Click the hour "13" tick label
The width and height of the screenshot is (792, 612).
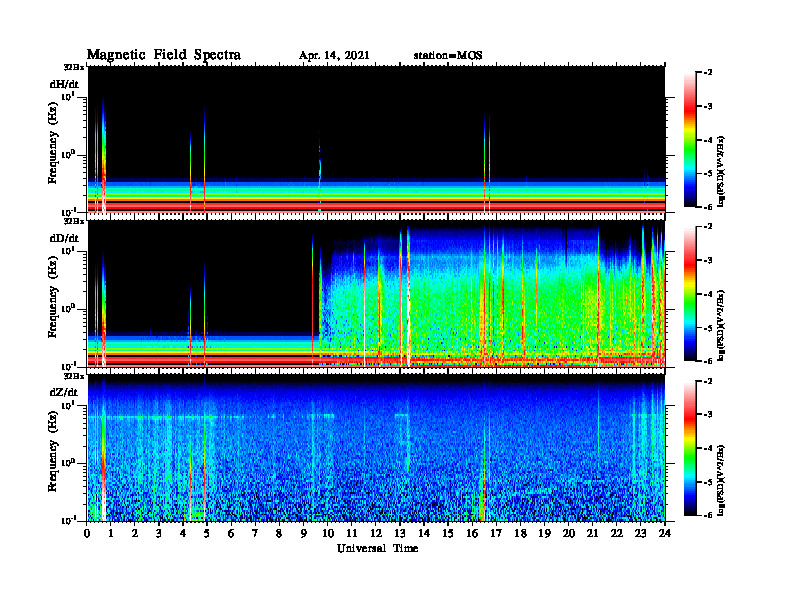400,533
